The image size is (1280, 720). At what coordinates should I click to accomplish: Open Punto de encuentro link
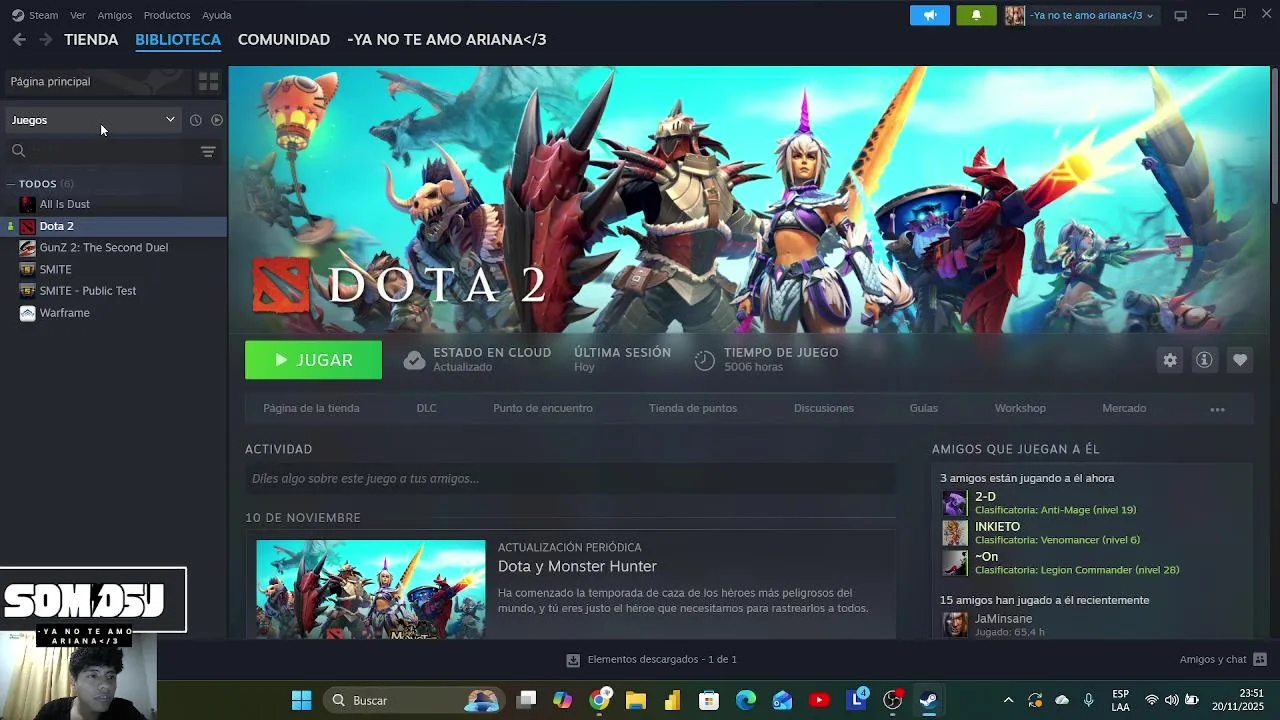tap(543, 408)
